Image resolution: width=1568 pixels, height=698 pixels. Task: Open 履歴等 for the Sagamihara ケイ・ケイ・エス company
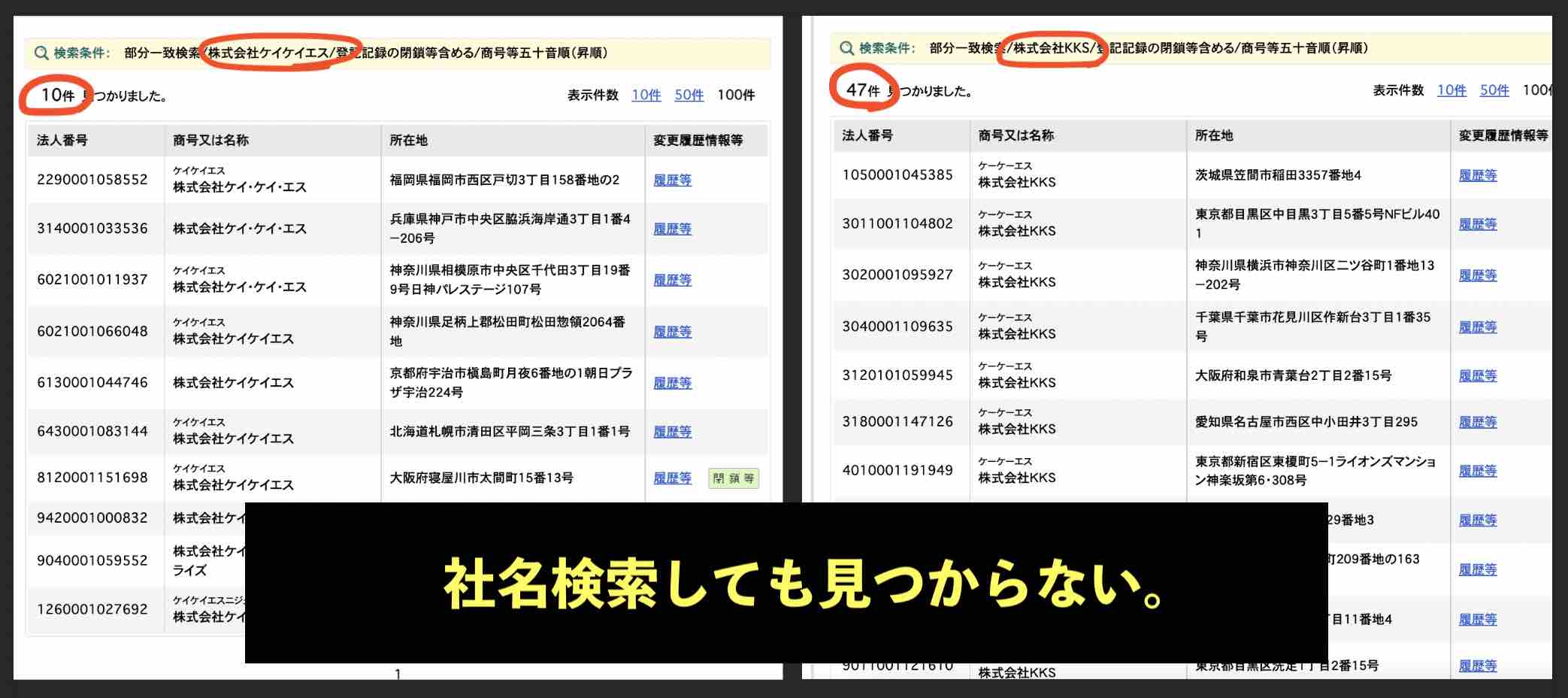coord(672,280)
